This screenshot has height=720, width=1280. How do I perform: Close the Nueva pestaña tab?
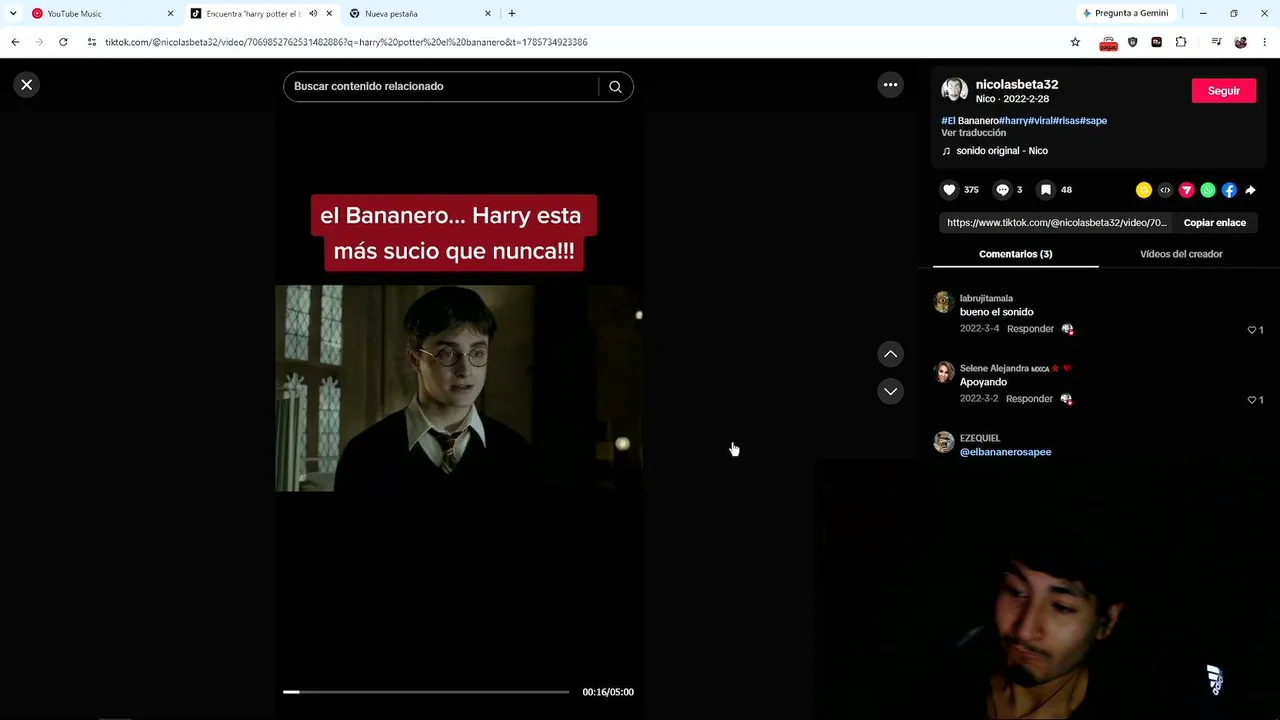point(488,14)
